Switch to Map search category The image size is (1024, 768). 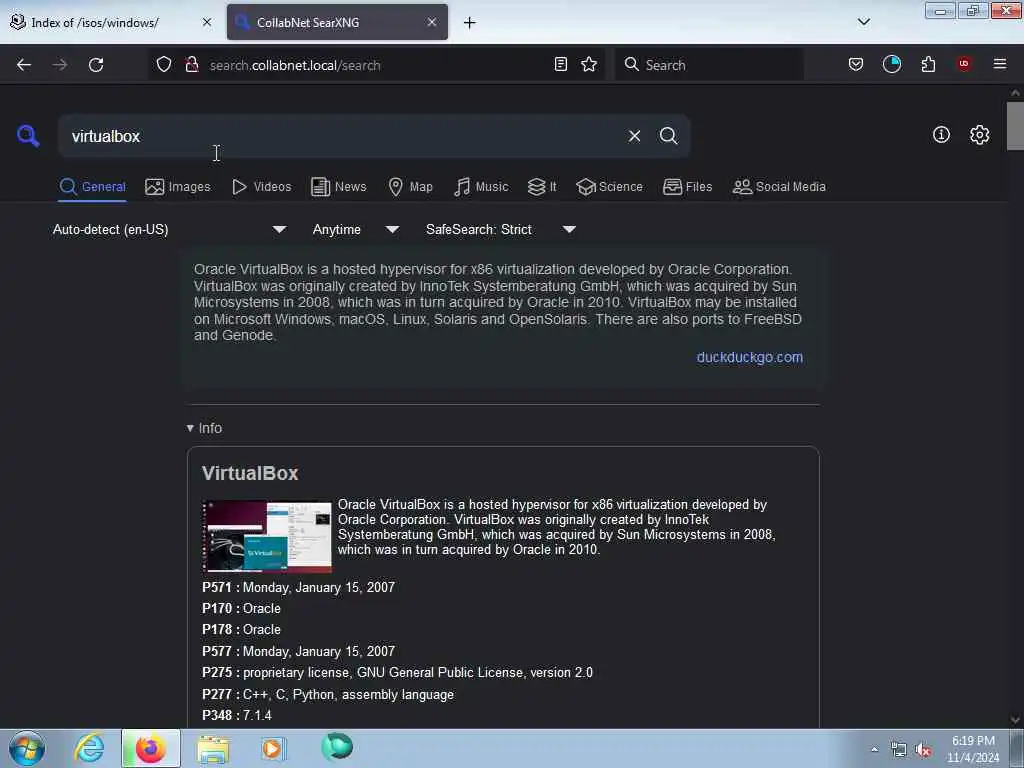pos(411,187)
